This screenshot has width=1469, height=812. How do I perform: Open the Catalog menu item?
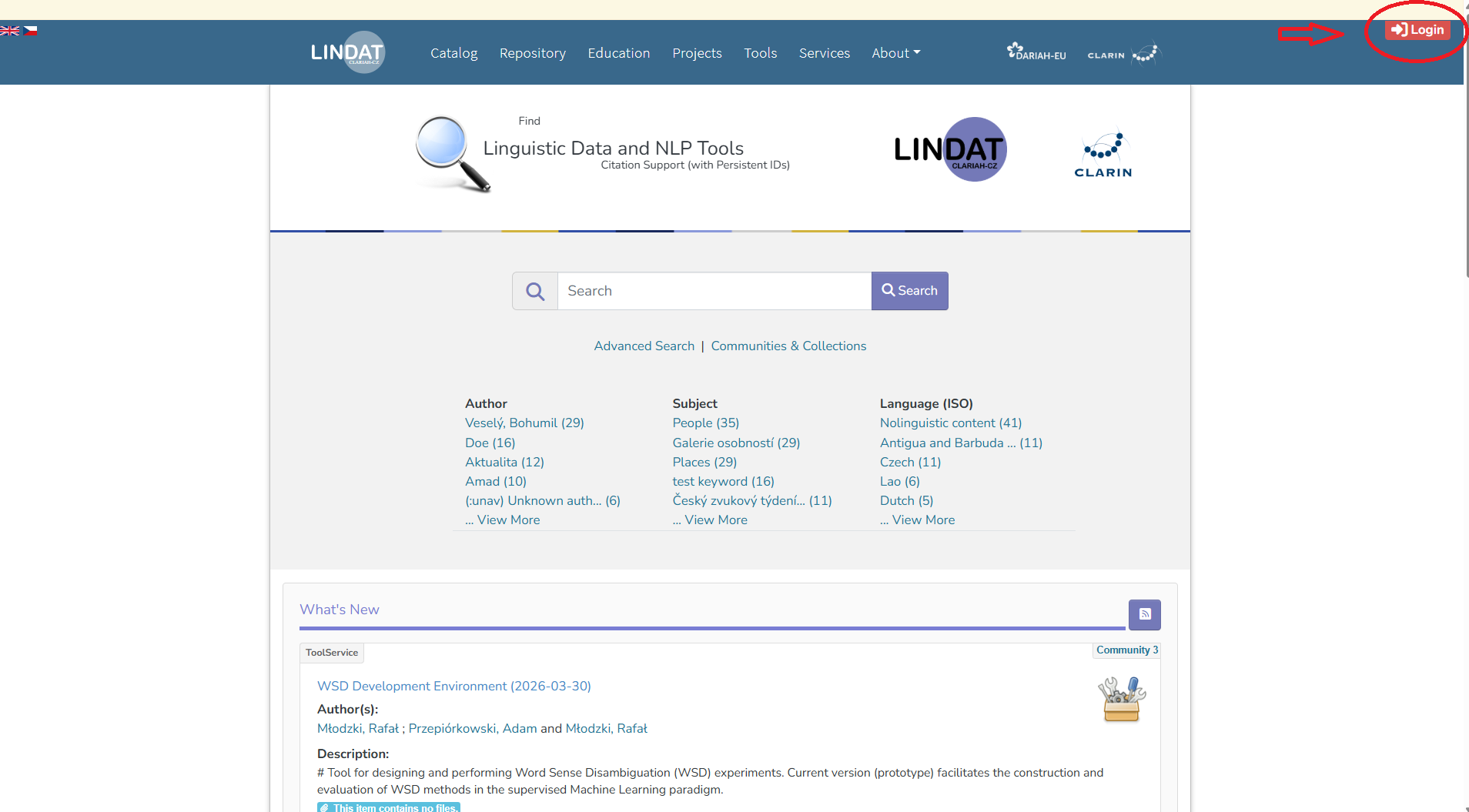click(x=454, y=53)
